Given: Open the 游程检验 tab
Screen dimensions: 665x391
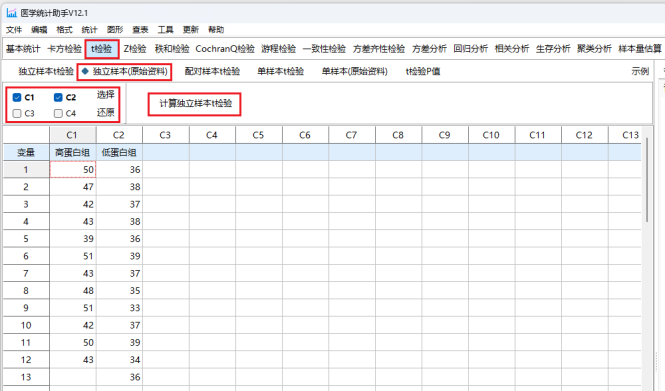Looking at the screenshot, I should point(278,49).
